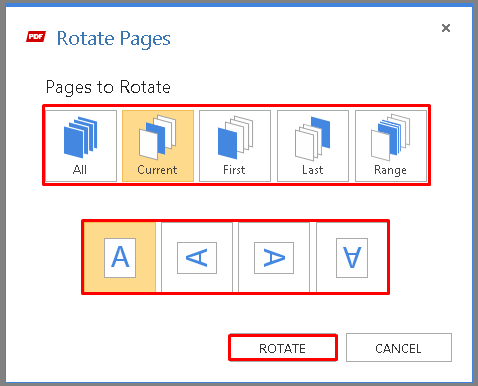Click the Pages to Rotate heading
This screenshot has height=386, width=478.
(108, 87)
